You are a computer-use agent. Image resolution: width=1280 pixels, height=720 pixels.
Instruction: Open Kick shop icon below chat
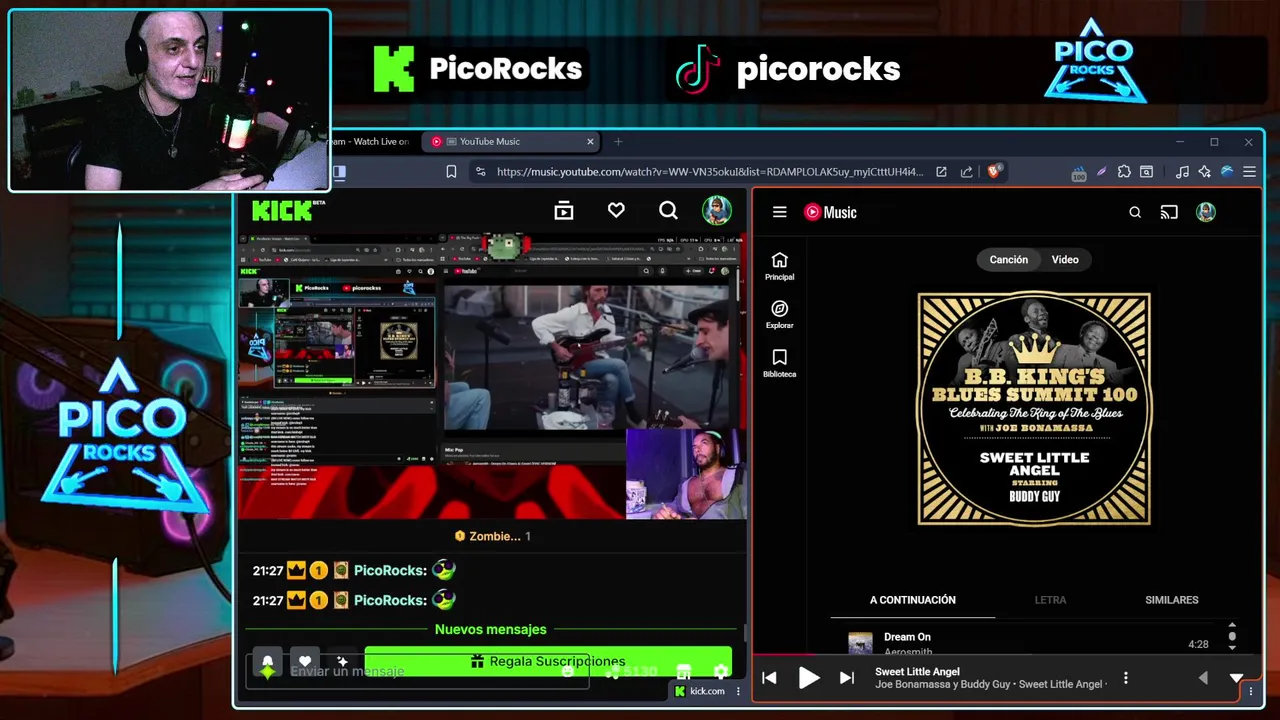[x=684, y=672]
